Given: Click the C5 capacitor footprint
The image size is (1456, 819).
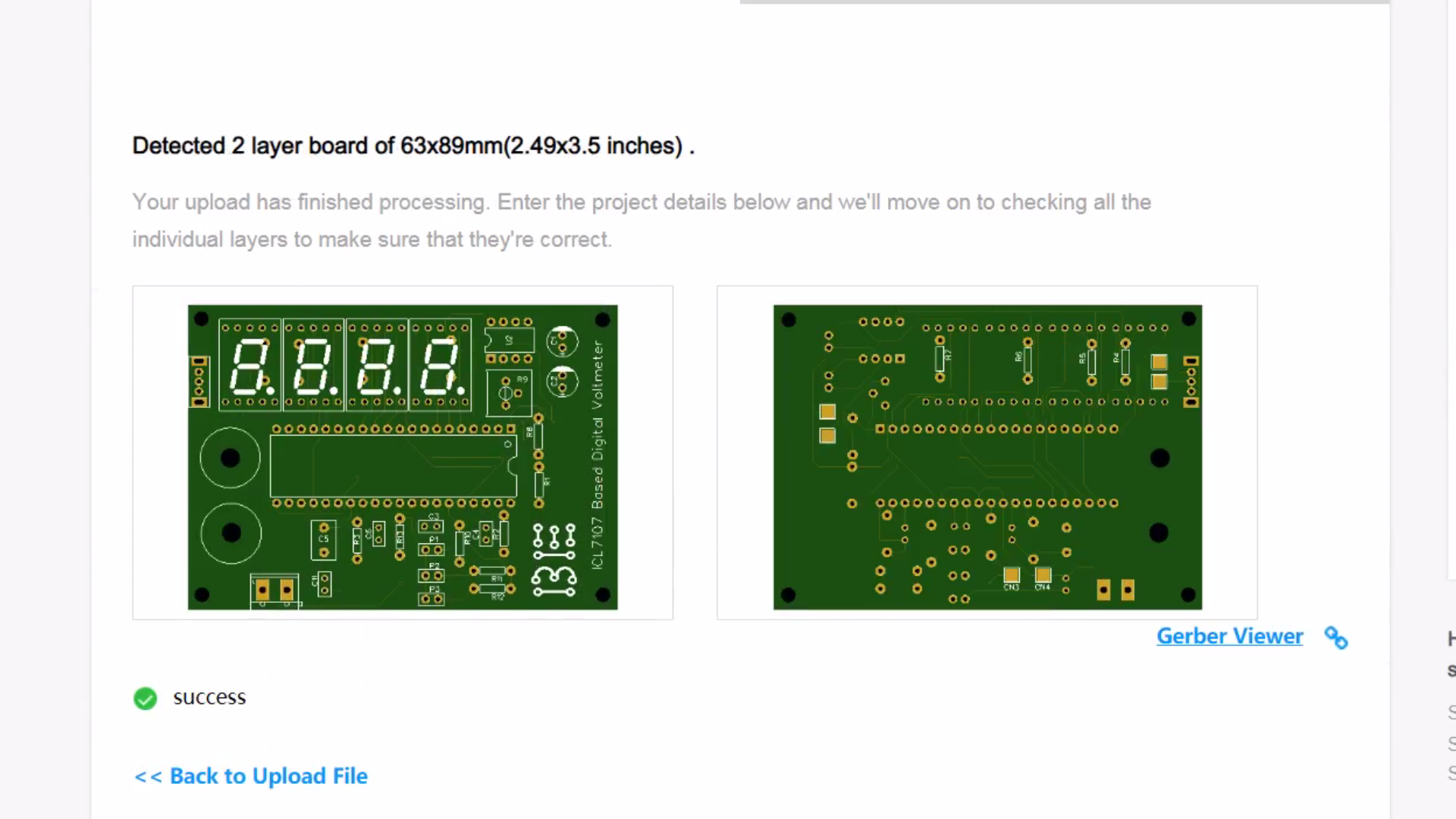Looking at the screenshot, I should [324, 539].
